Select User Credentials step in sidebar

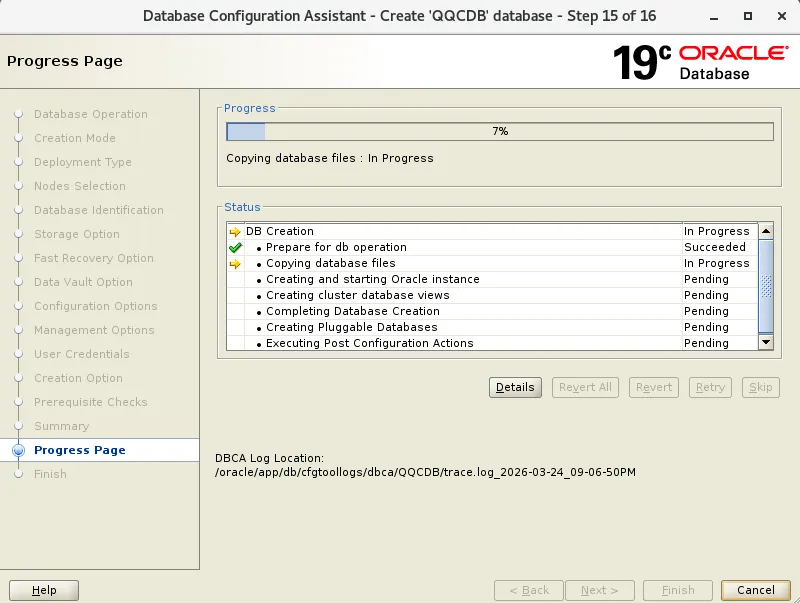tap(82, 354)
